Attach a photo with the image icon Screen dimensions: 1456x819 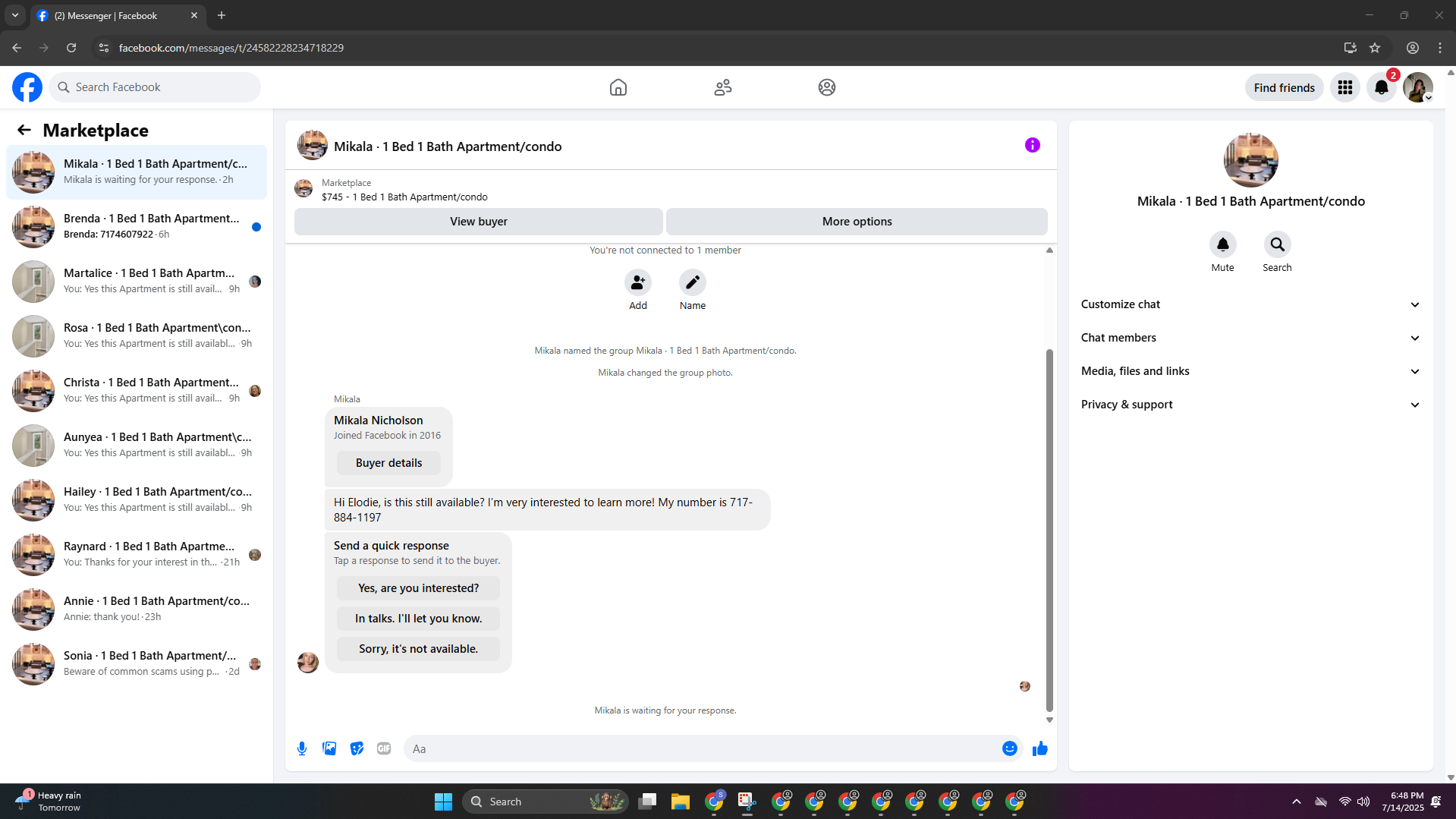tap(329, 748)
